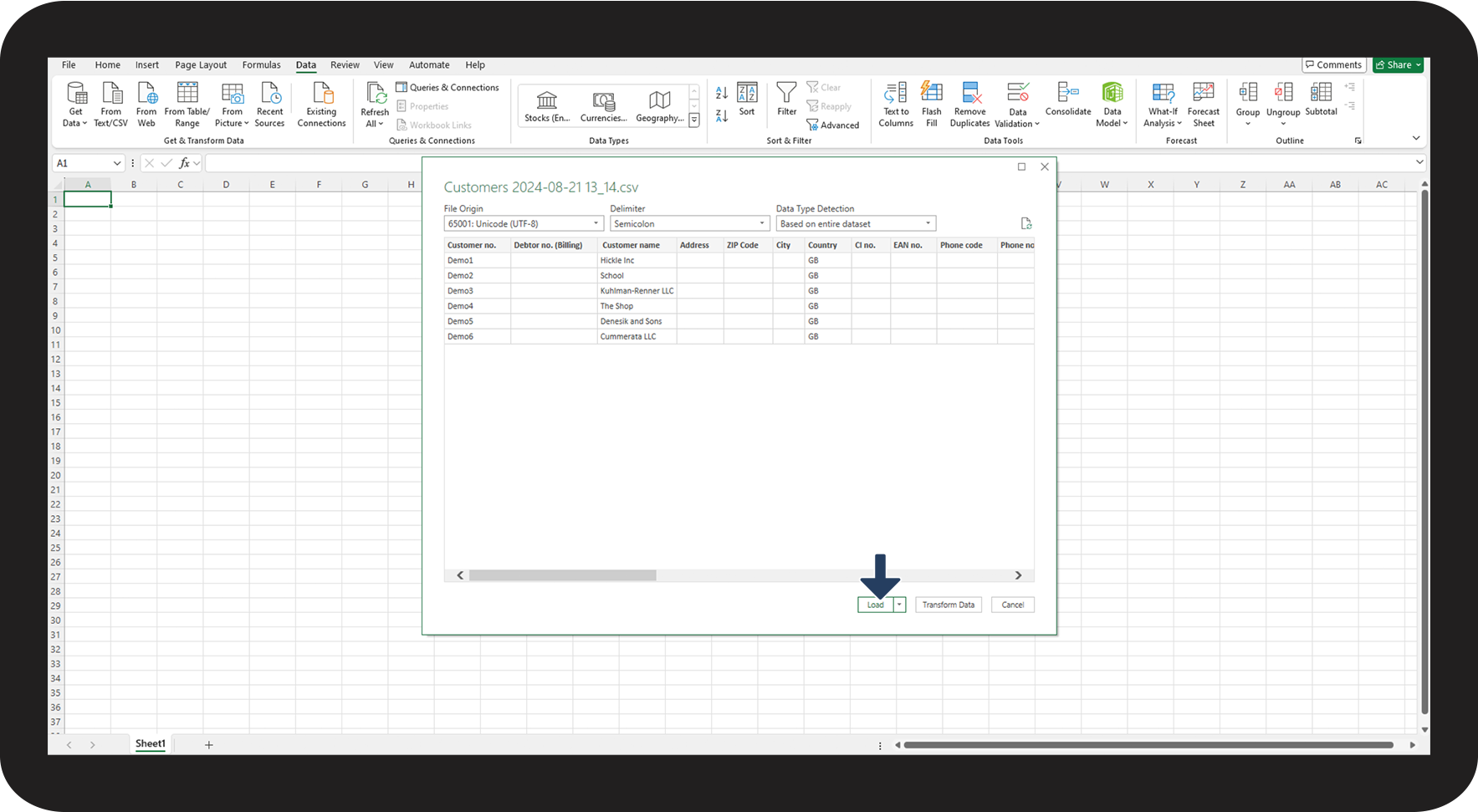
Task: Click the From Text/CSV icon
Action: (111, 94)
